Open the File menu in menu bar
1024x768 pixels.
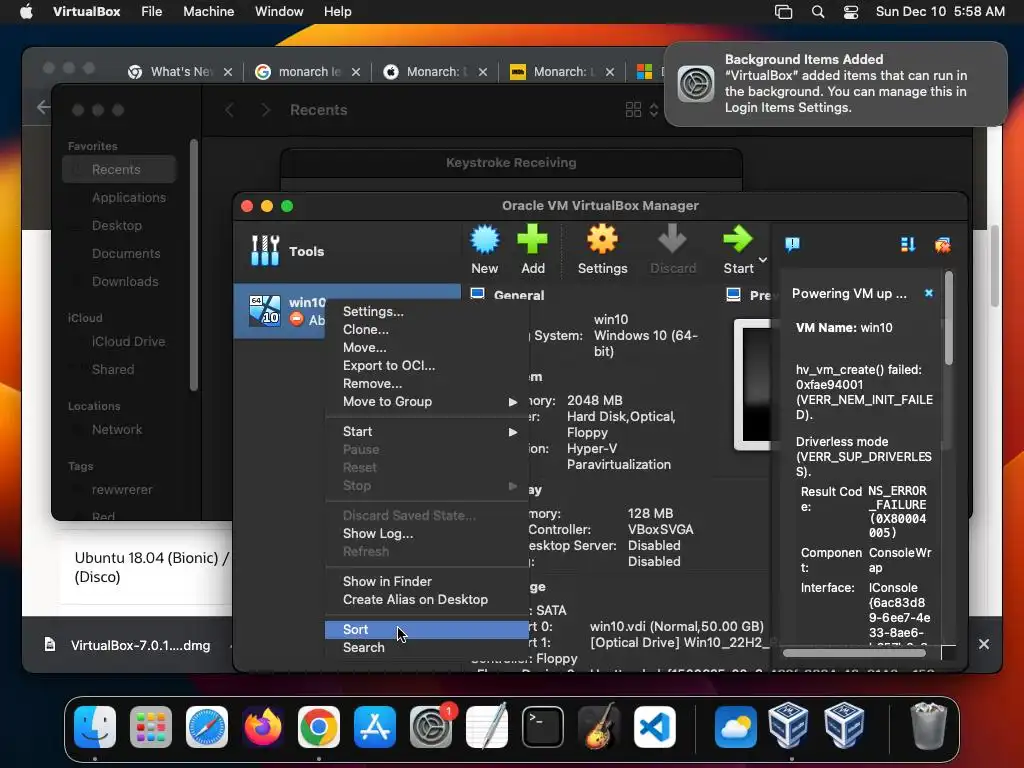[x=152, y=12]
